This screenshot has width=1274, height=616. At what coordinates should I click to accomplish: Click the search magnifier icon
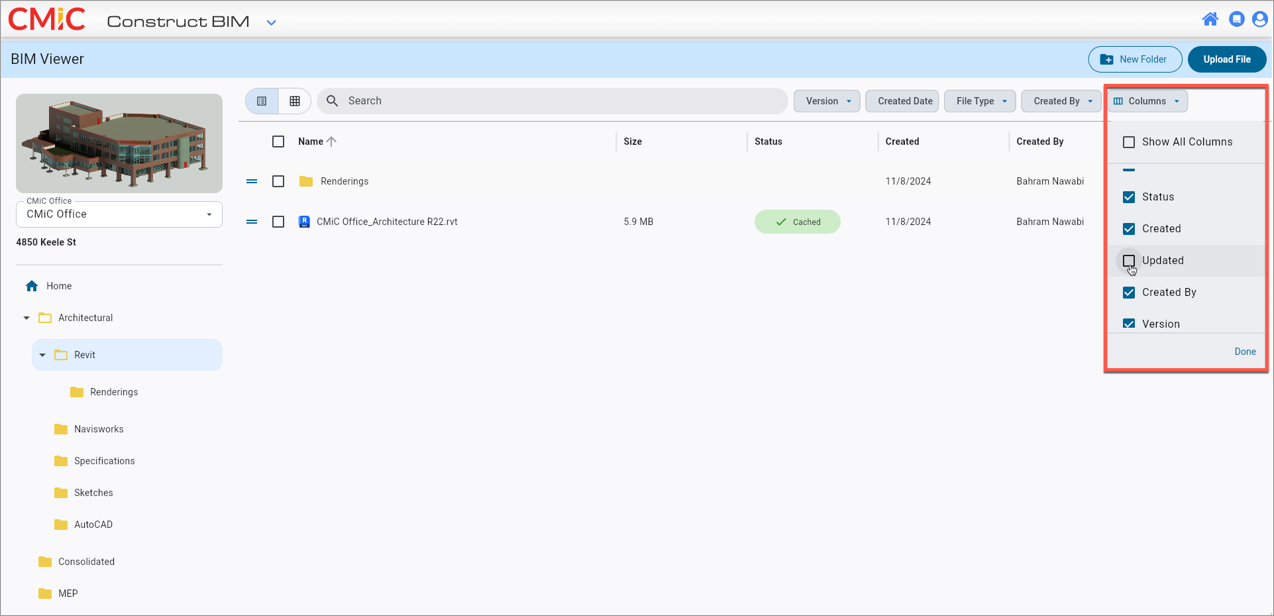pyautogui.click(x=333, y=101)
